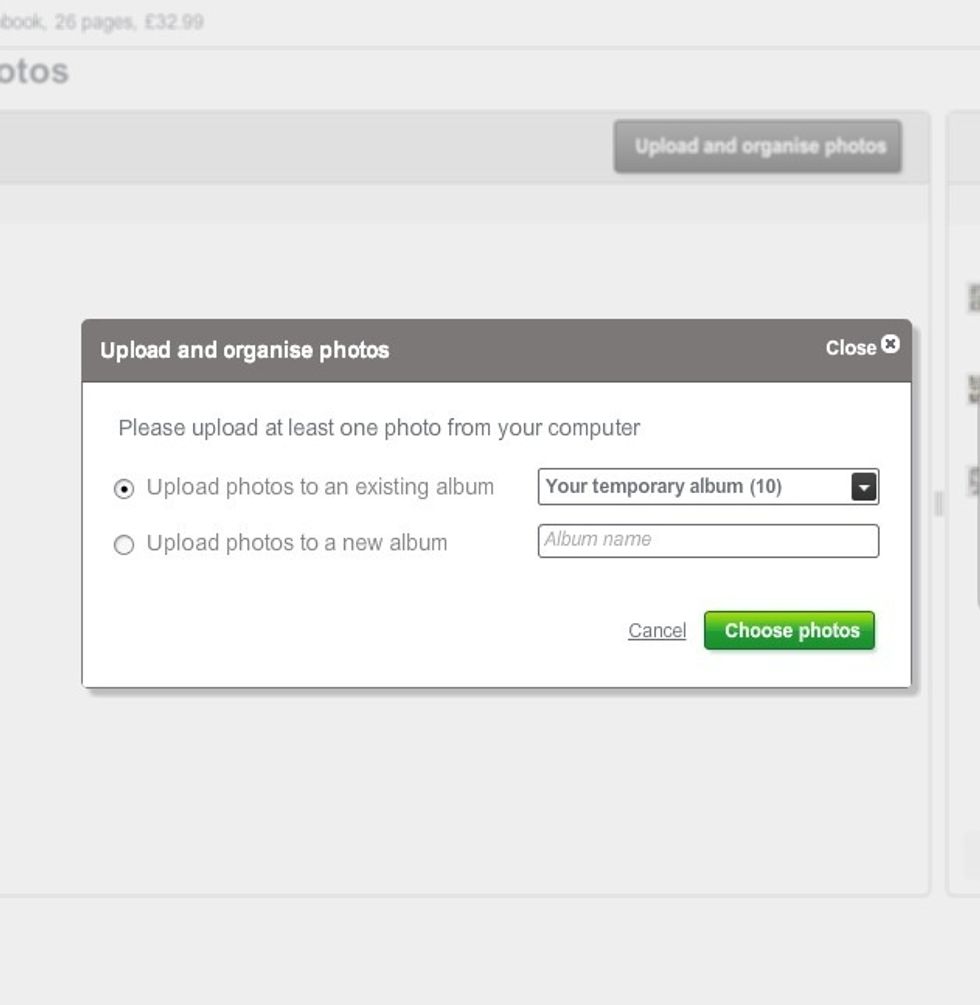Choose the 'Upload photos to a new album' option

123,543
